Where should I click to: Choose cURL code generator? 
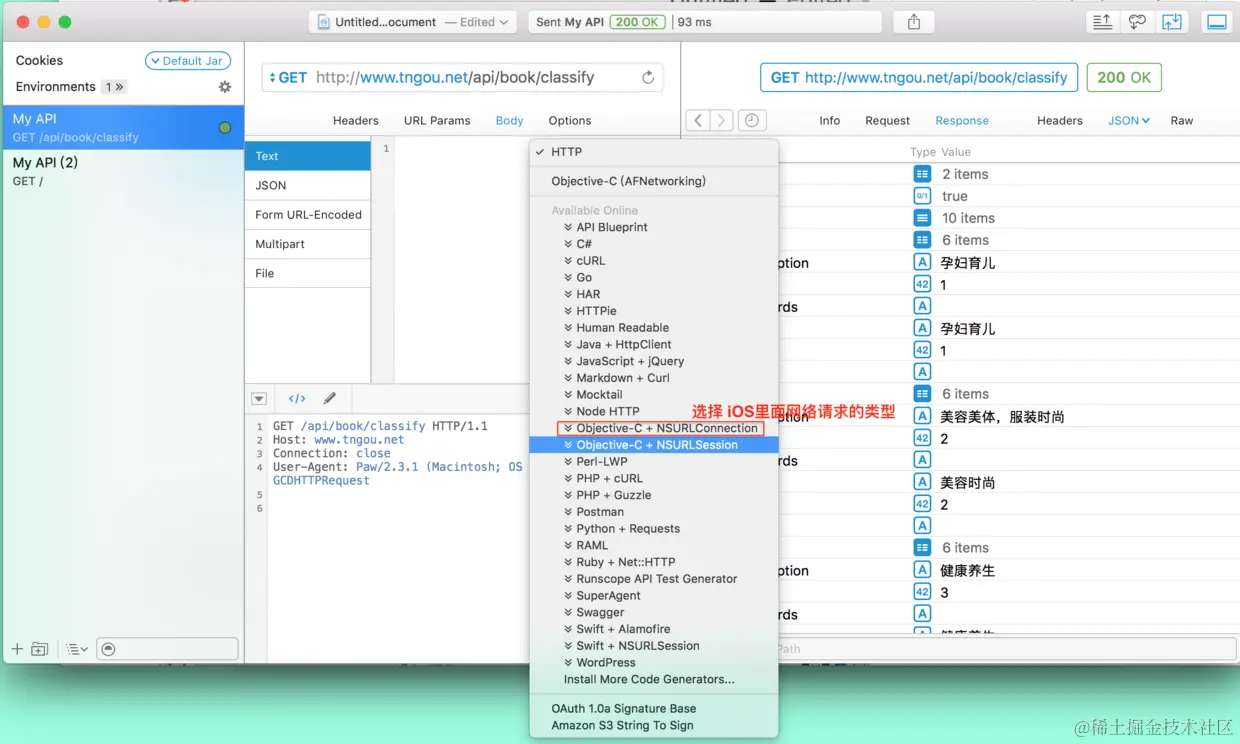(x=654, y=261)
